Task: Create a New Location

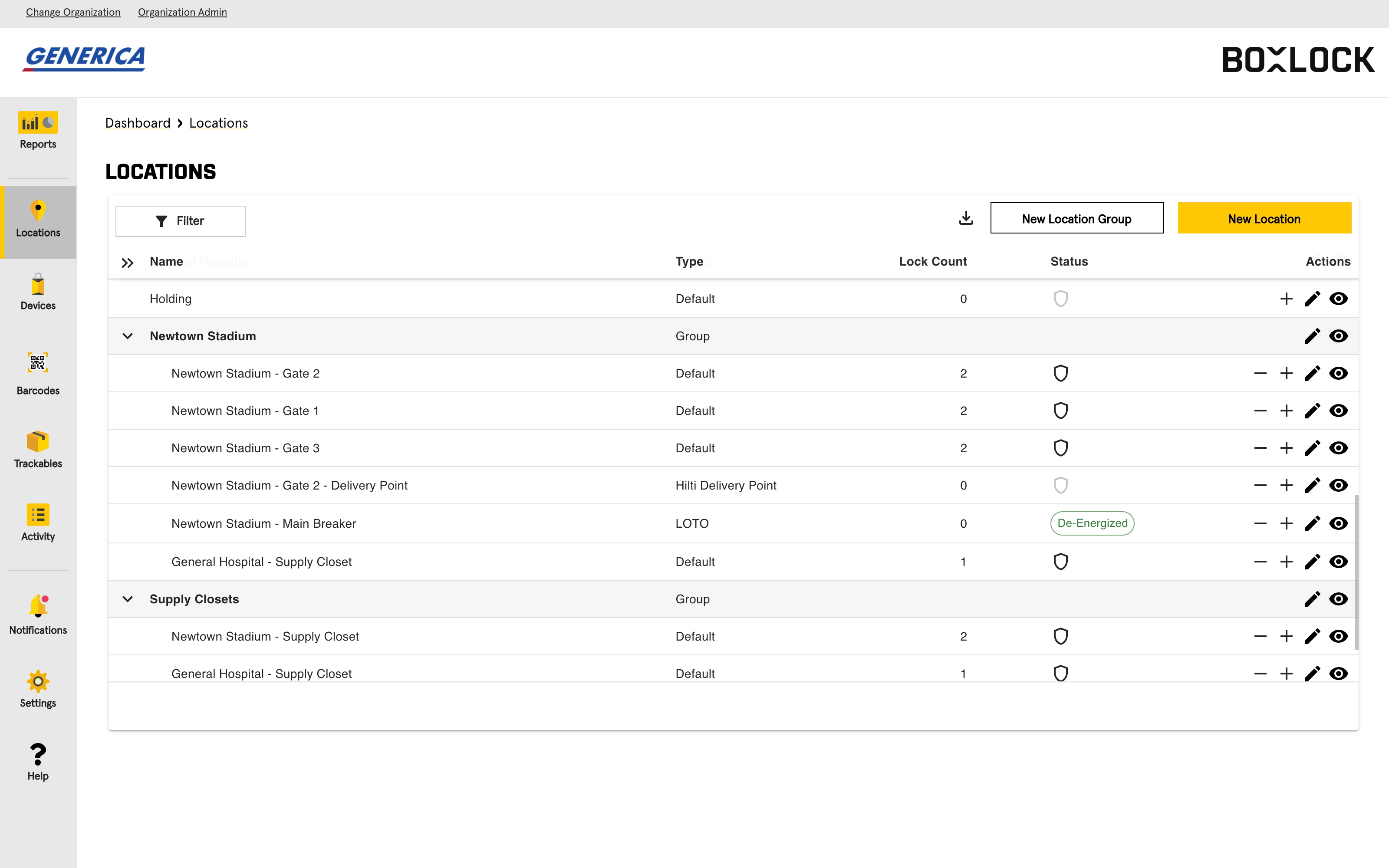Action: [x=1264, y=218]
